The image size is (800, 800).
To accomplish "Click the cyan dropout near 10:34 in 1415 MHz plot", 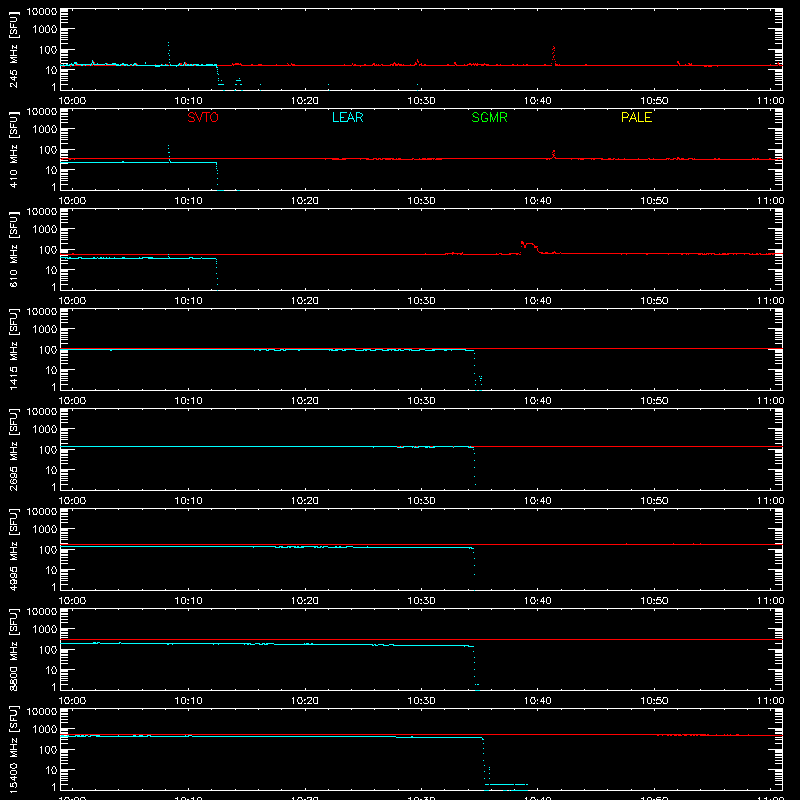I will pyautogui.click(x=478, y=371).
